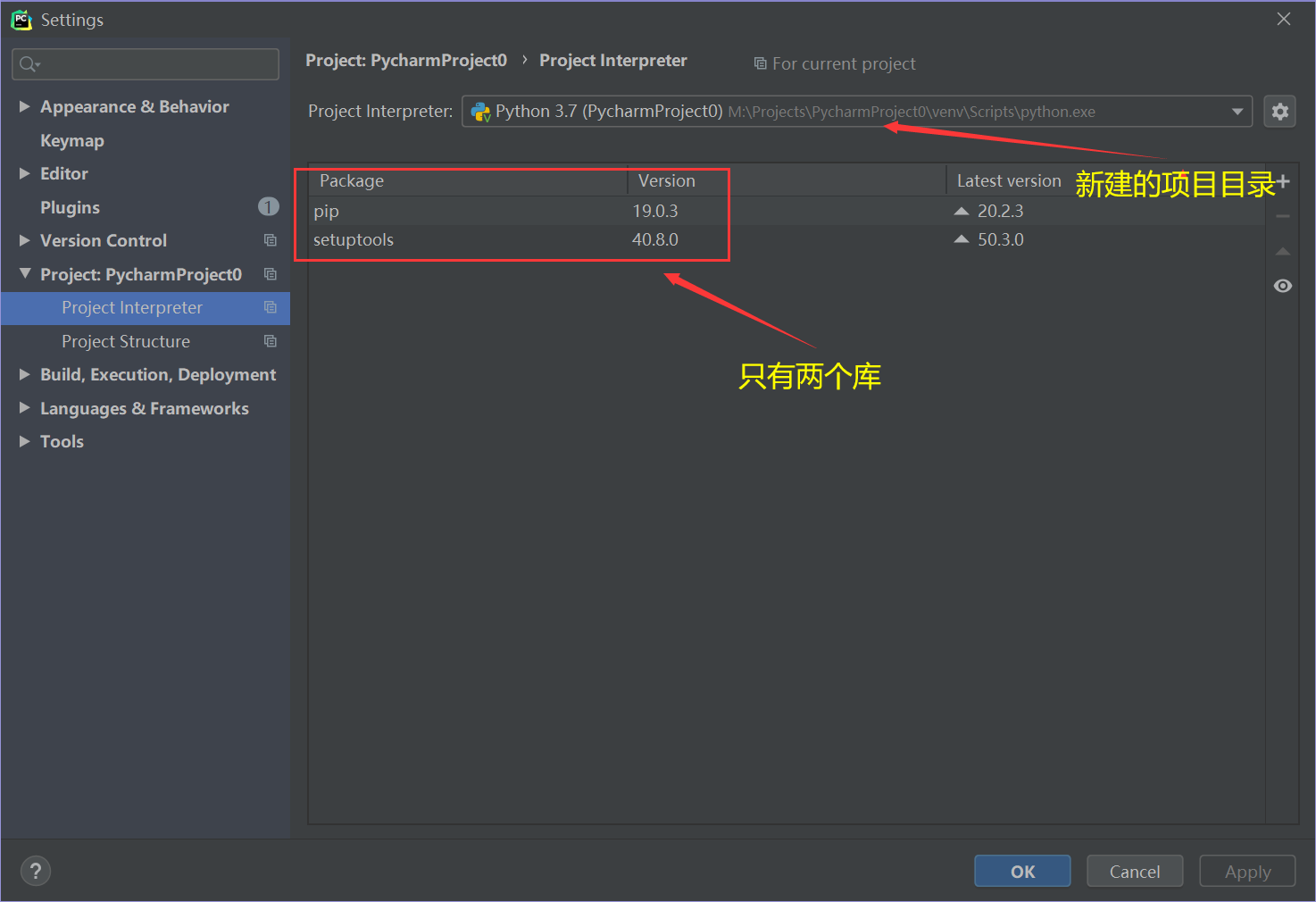Image resolution: width=1316 pixels, height=902 pixels.
Task: Click pip version 19.0.3 cell
Action: click(x=655, y=211)
